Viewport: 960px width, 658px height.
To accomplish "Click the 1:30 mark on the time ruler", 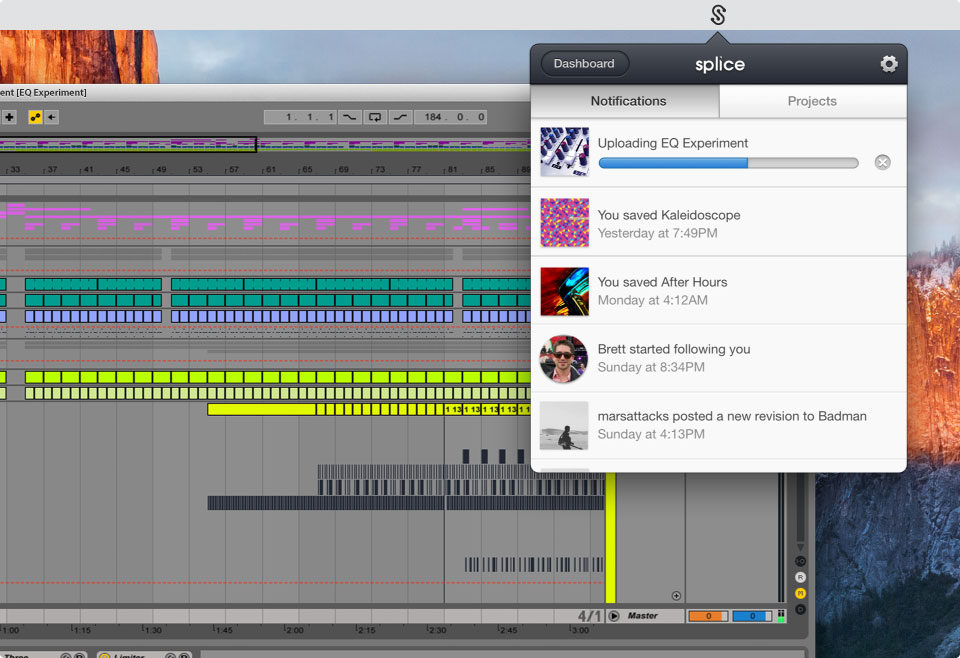I will pyautogui.click(x=152, y=630).
